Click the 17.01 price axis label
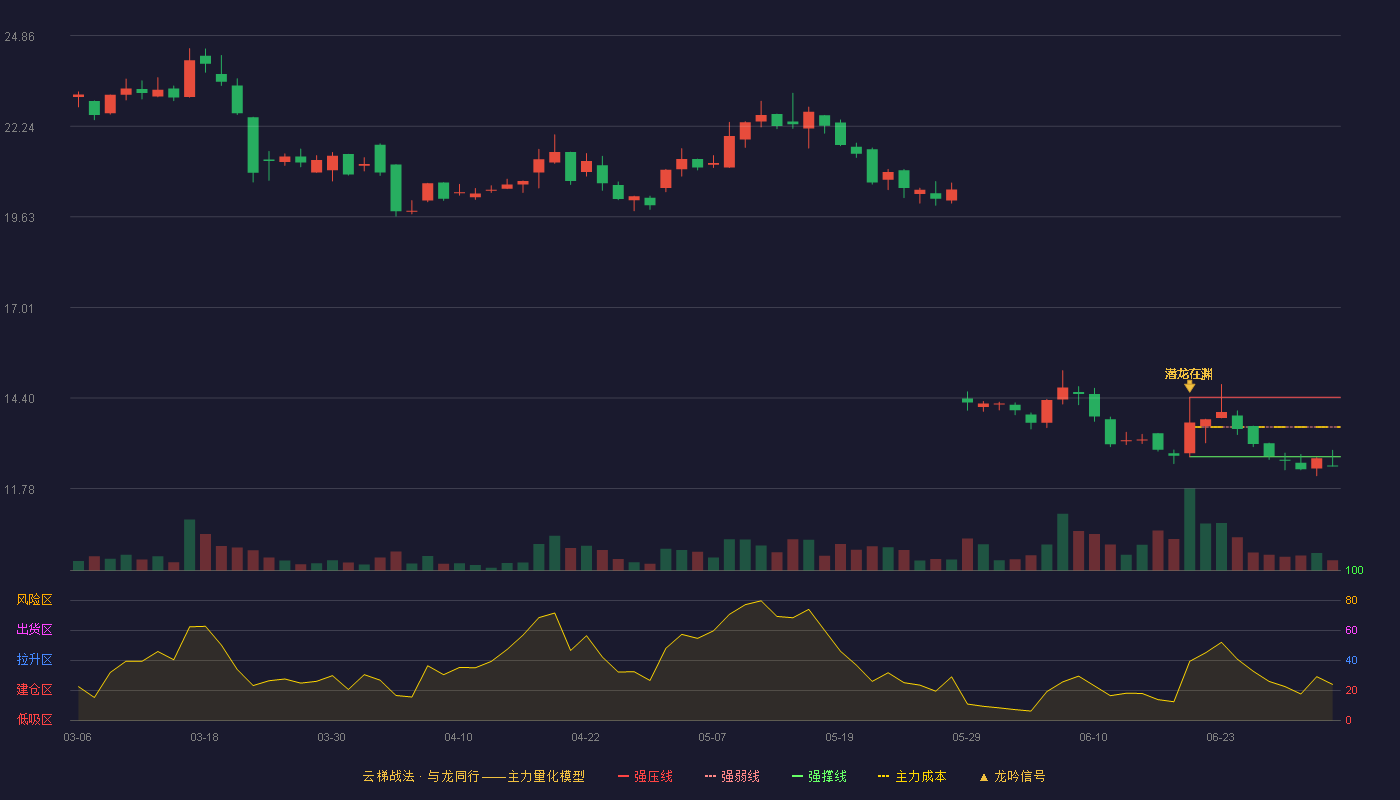The width and height of the screenshot is (1400, 800). click(x=19, y=308)
